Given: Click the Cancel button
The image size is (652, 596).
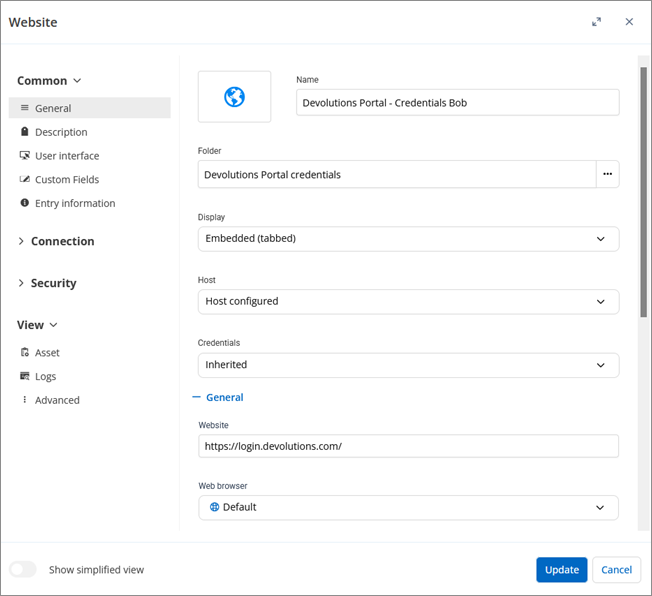Looking at the screenshot, I should pos(616,569).
